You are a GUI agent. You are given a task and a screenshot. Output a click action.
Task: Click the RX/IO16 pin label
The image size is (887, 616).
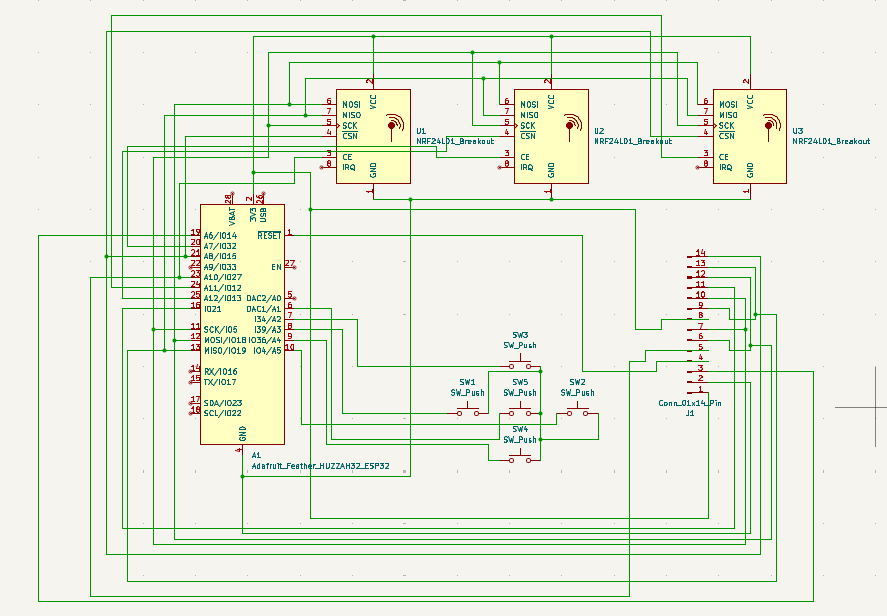(x=221, y=372)
